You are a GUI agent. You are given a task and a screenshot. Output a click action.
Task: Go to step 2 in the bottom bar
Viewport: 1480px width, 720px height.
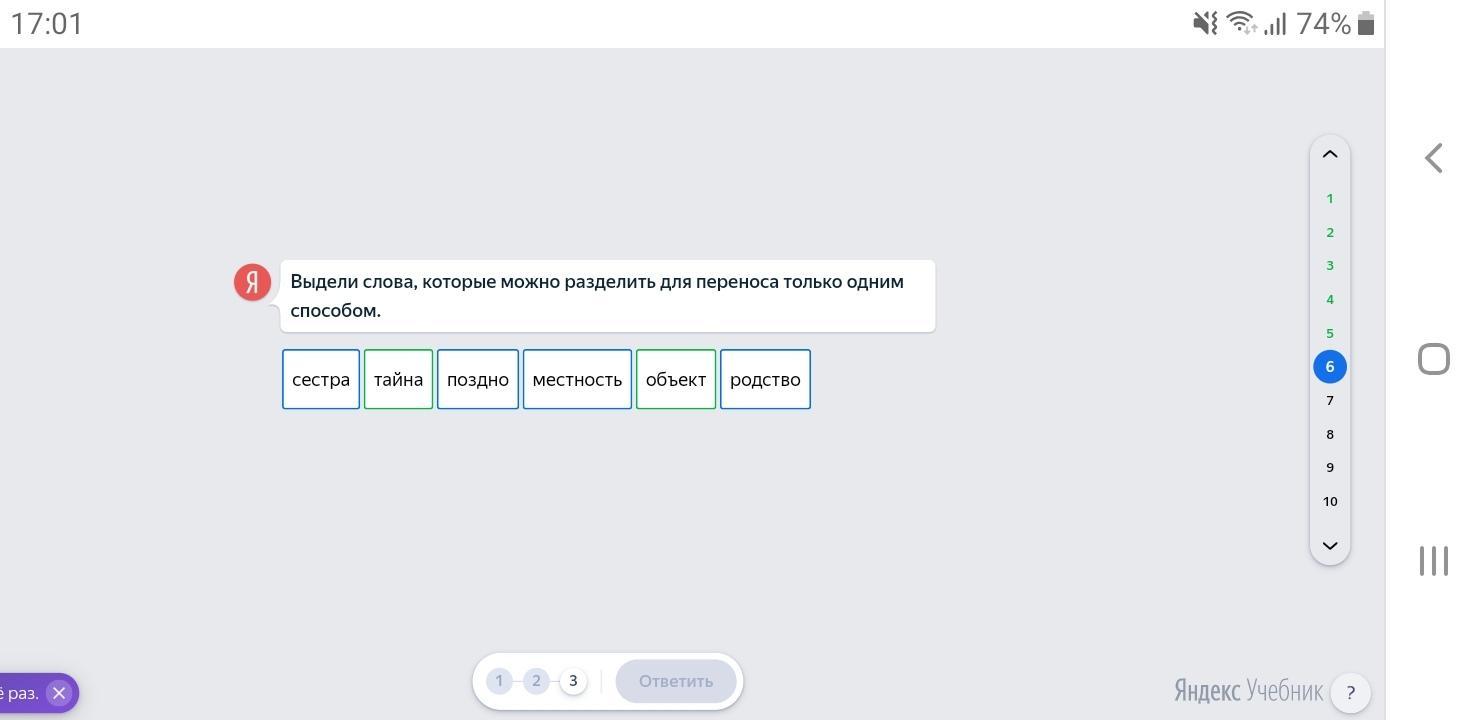(536, 681)
